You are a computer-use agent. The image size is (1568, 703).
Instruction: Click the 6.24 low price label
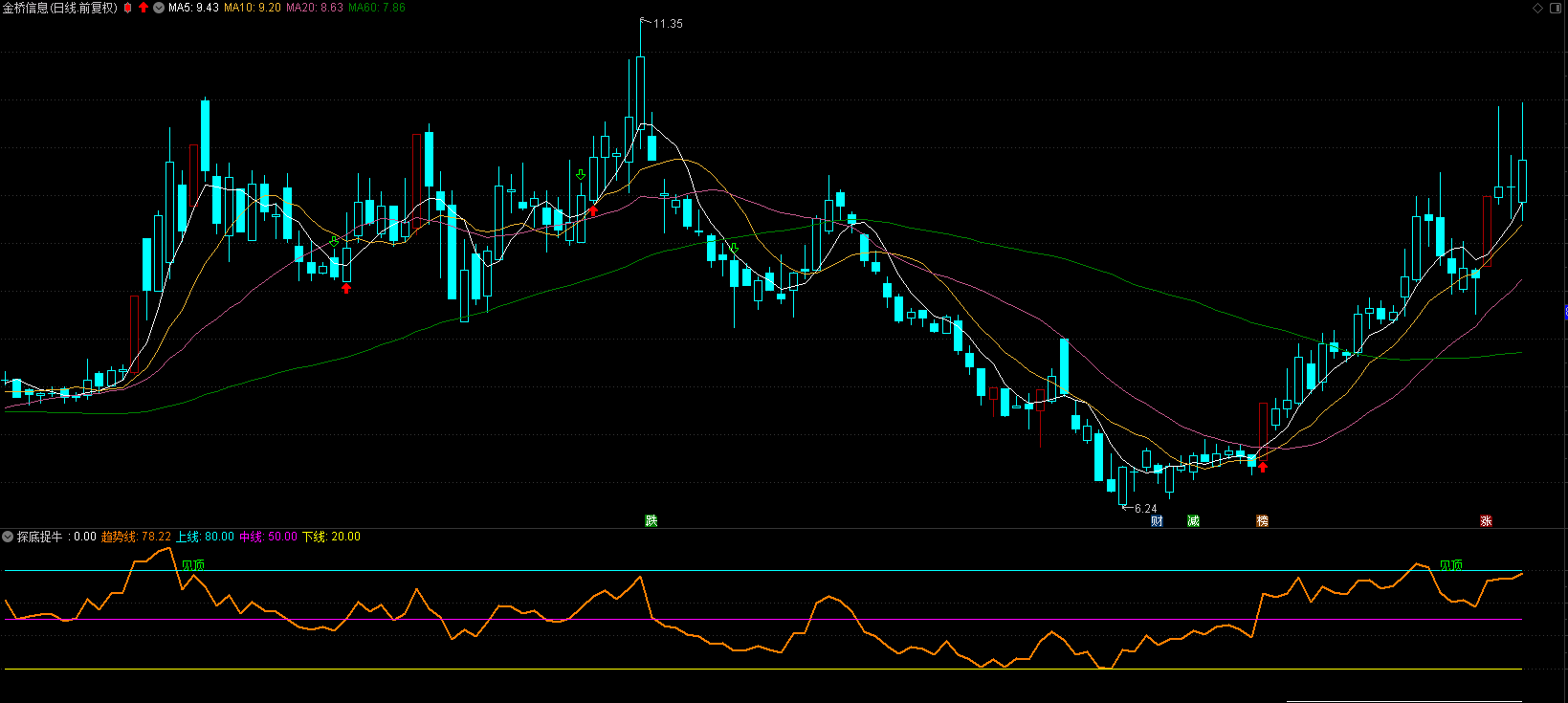pyautogui.click(x=1146, y=509)
